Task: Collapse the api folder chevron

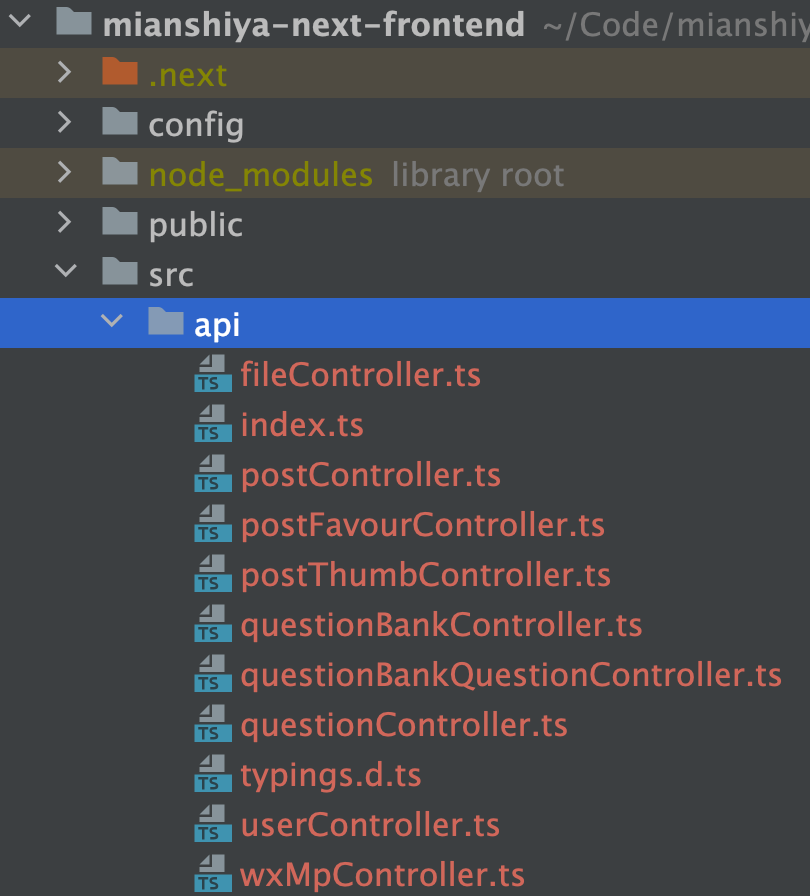Action: click(112, 320)
